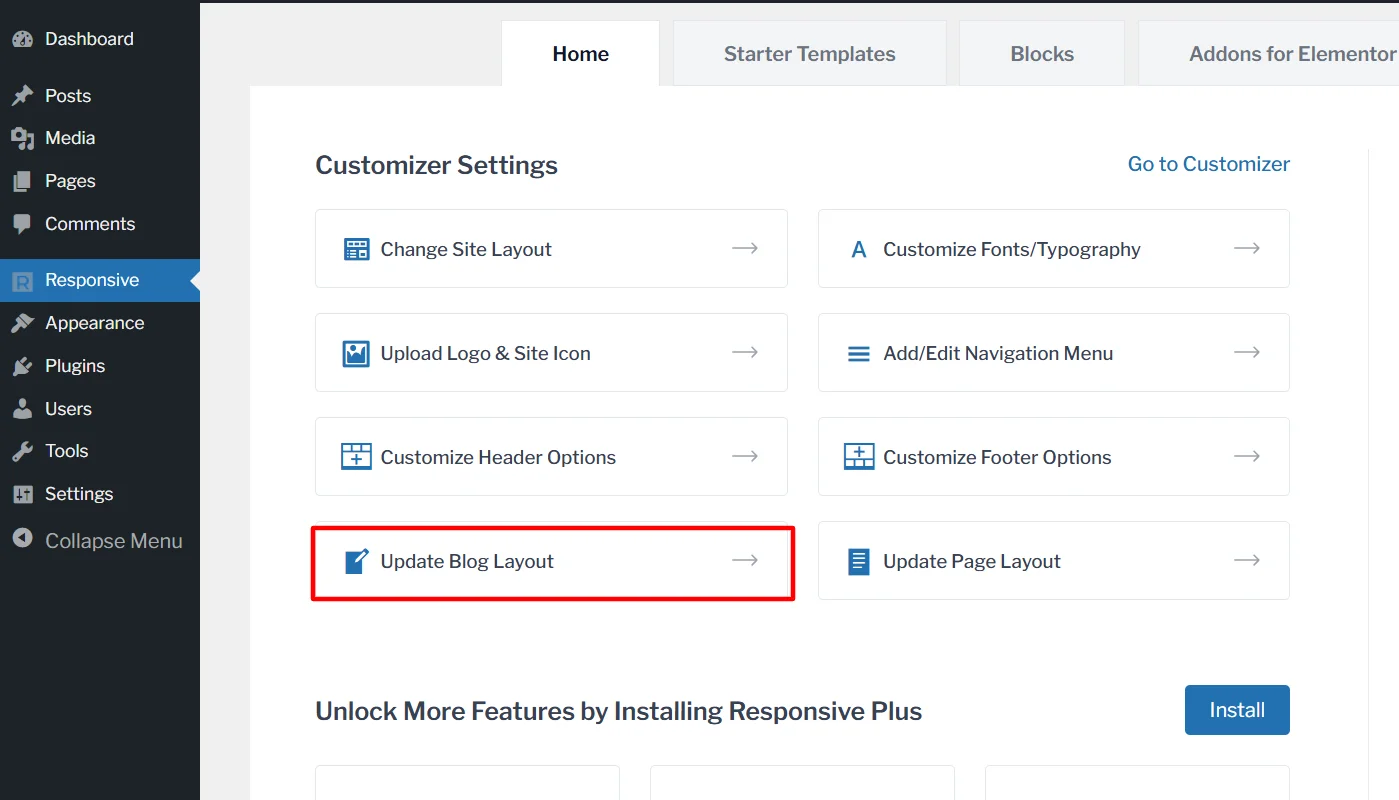Switch to the Home tab

click(580, 54)
